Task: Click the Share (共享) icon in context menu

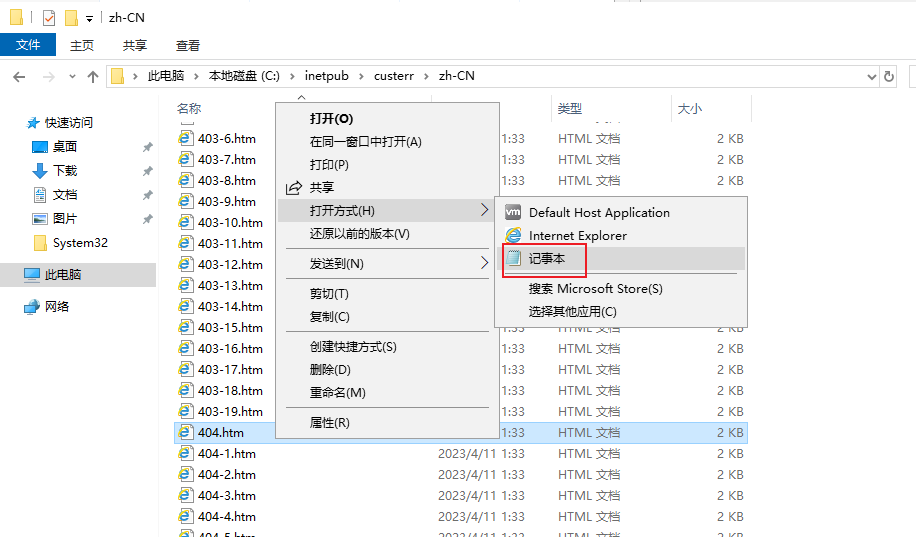Action: tap(293, 188)
